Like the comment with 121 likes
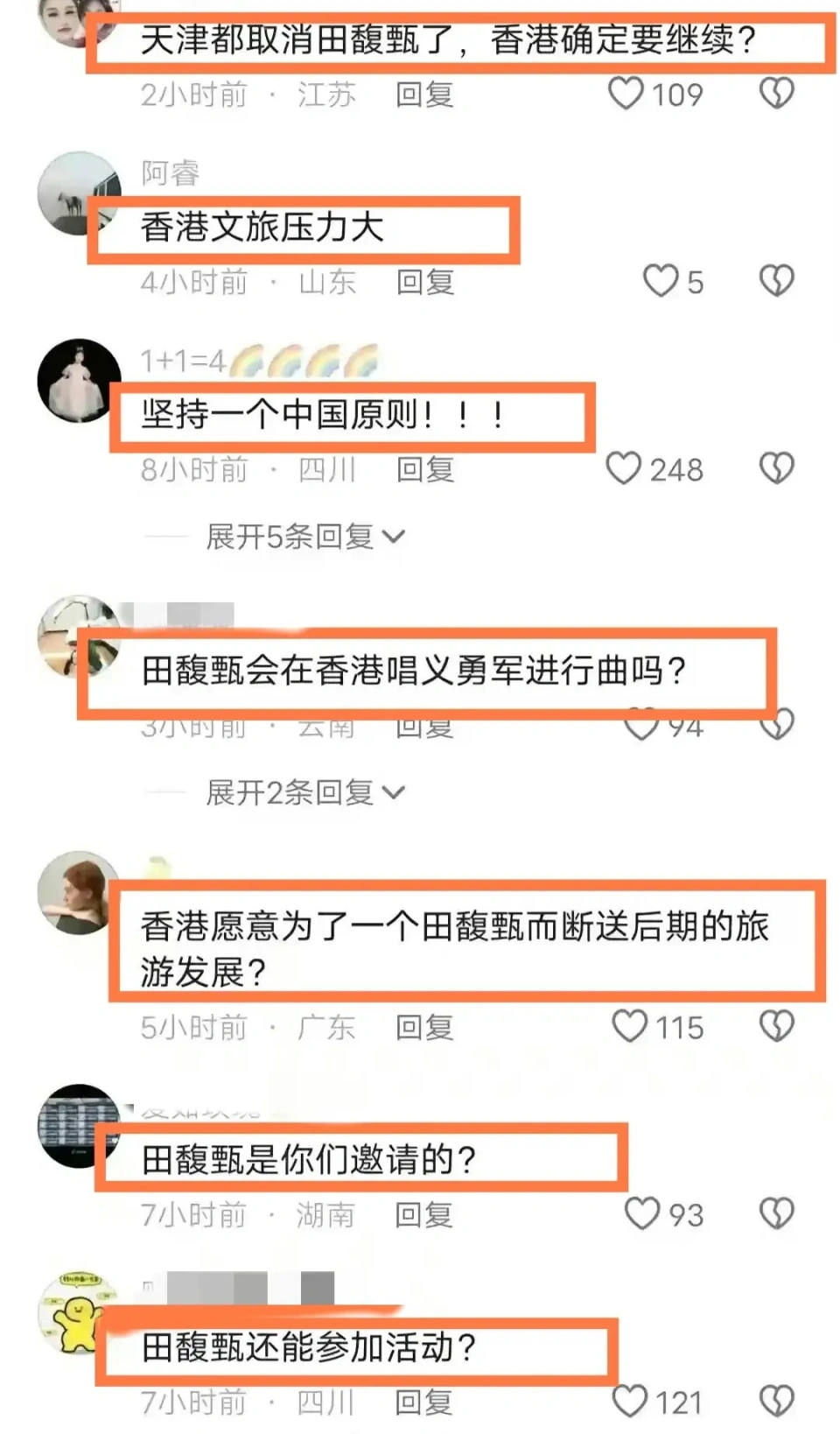The height and width of the screenshot is (1434, 840). (629, 1401)
